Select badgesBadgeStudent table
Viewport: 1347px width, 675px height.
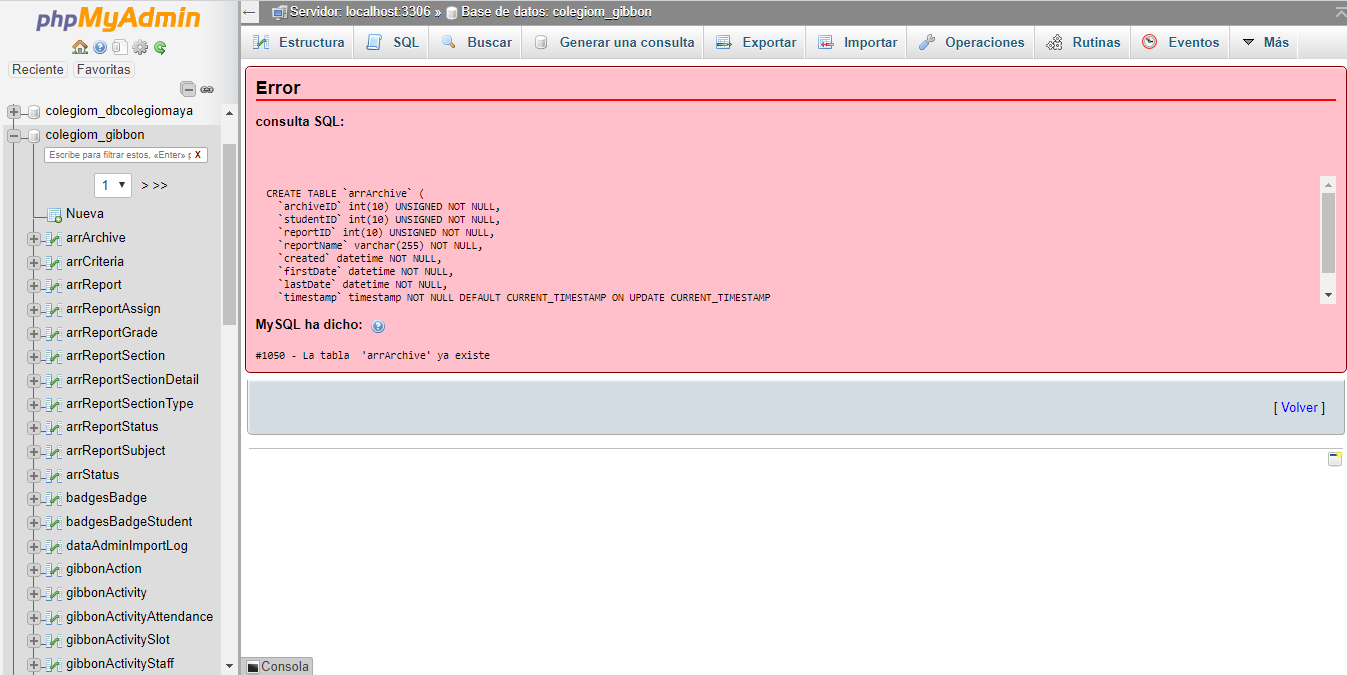click(129, 522)
